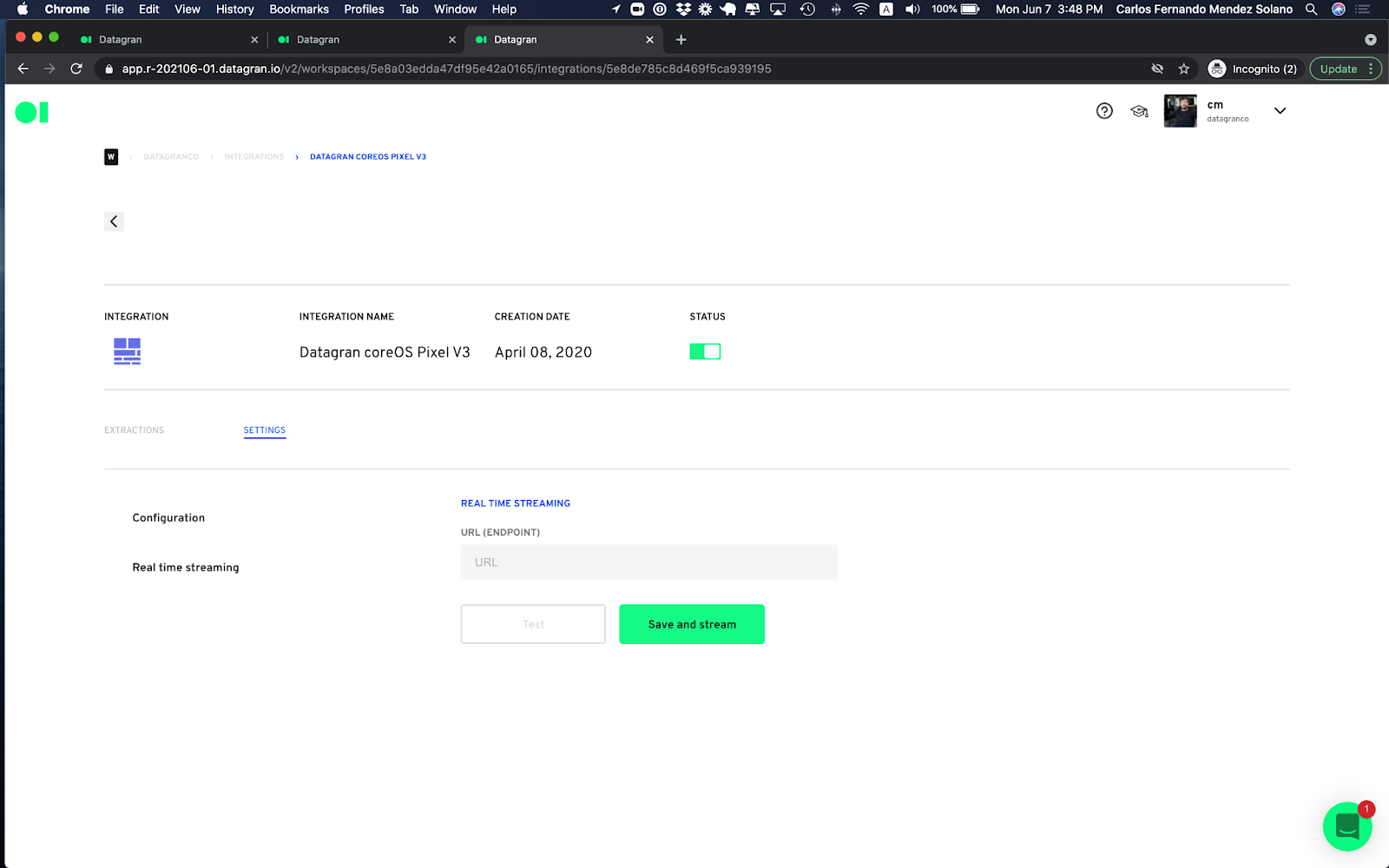Open the Time Machine clock icon
Image resolution: width=1389 pixels, height=868 pixels.
click(807, 9)
